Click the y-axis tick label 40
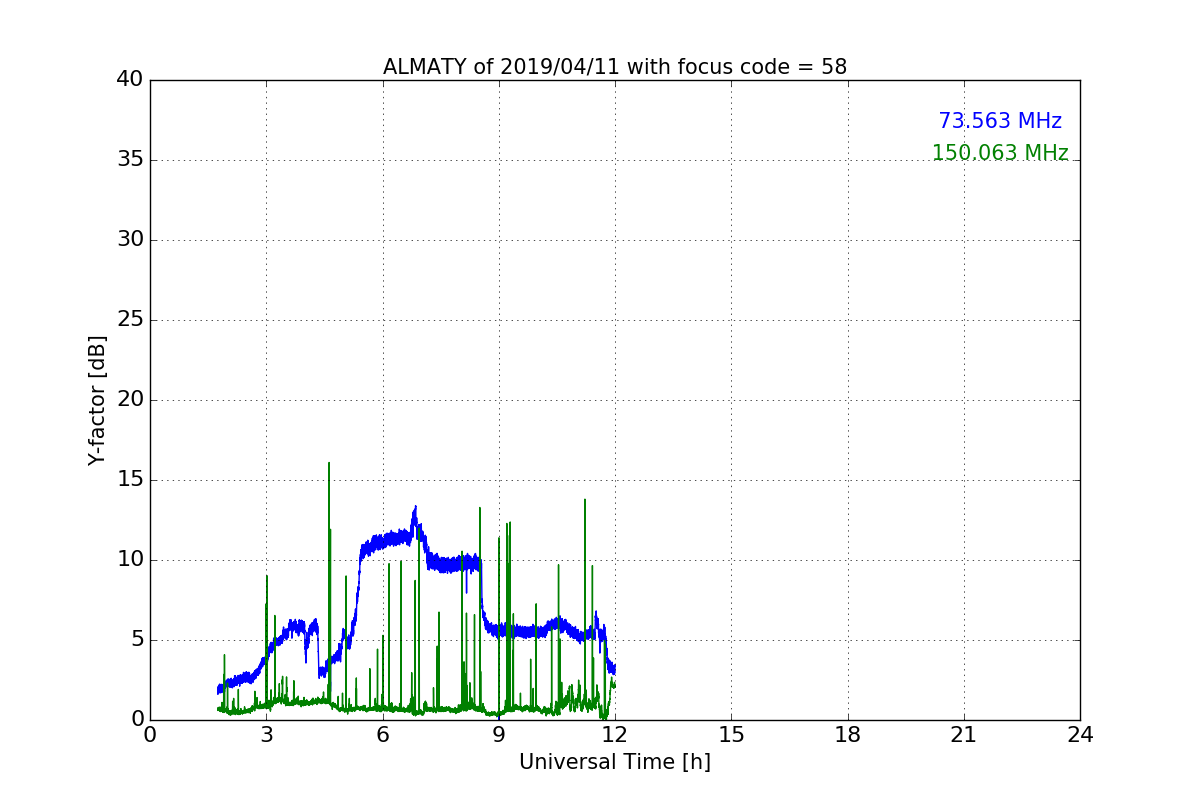This screenshot has width=1200, height=800. pos(130,80)
